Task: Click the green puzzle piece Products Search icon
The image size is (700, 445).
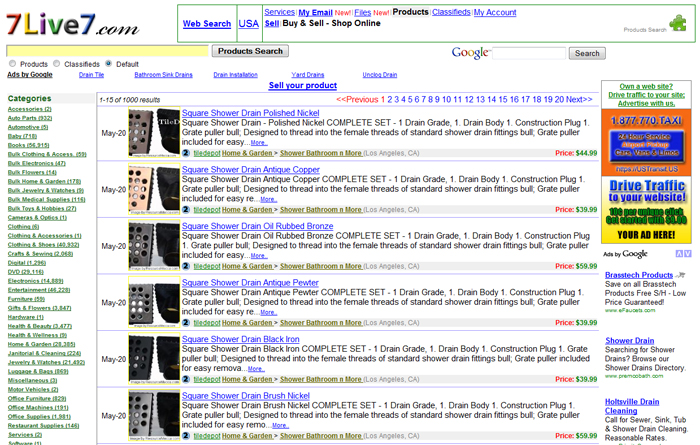Action: [x=678, y=23]
